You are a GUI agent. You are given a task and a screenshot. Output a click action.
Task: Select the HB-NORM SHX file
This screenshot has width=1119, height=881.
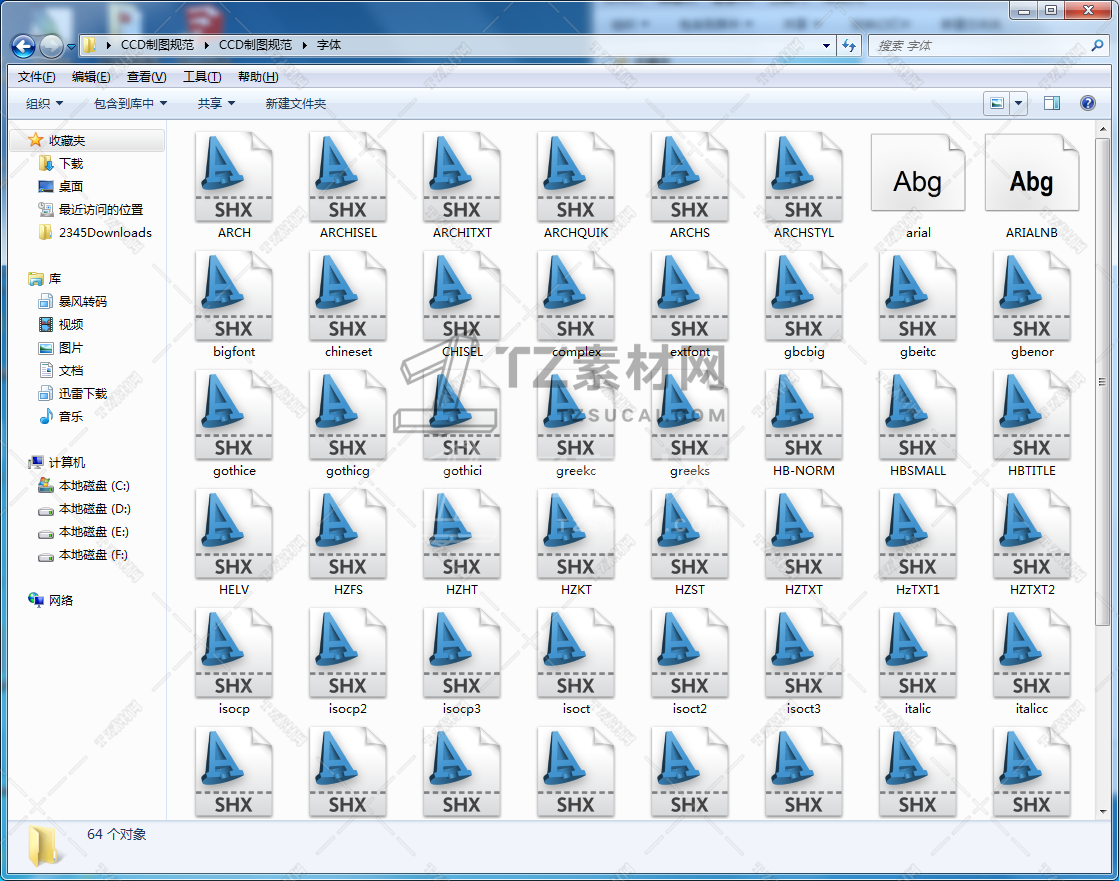point(804,415)
